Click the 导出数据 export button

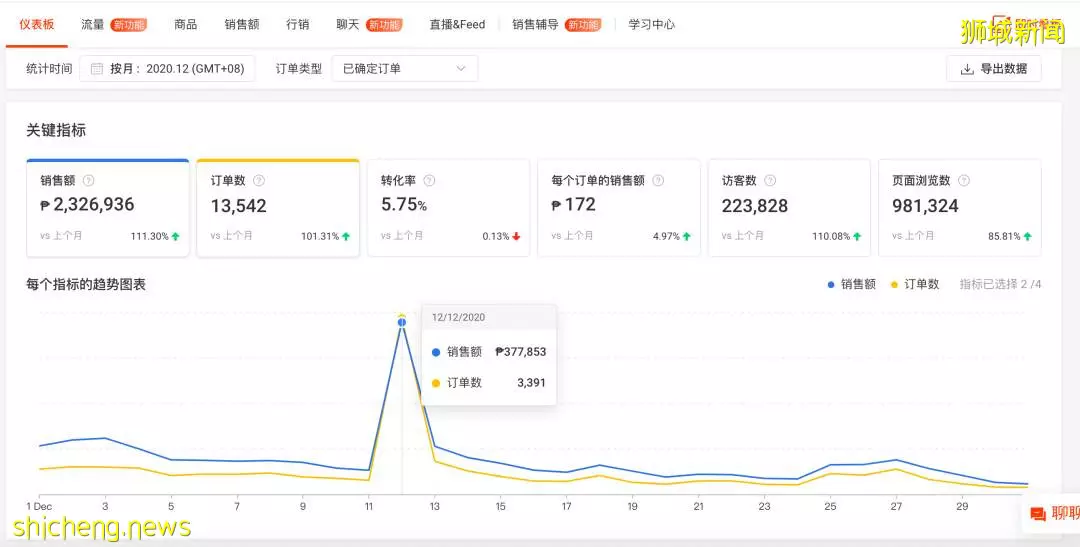(x=993, y=69)
